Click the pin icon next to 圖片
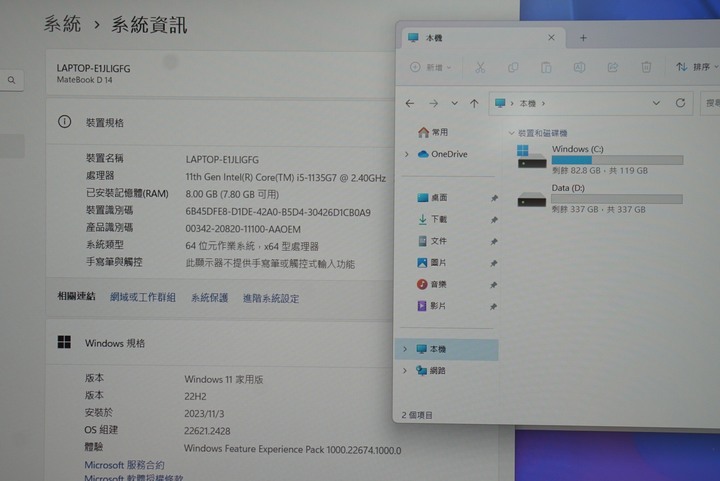This screenshot has width=720, height=481. [494, 263]
